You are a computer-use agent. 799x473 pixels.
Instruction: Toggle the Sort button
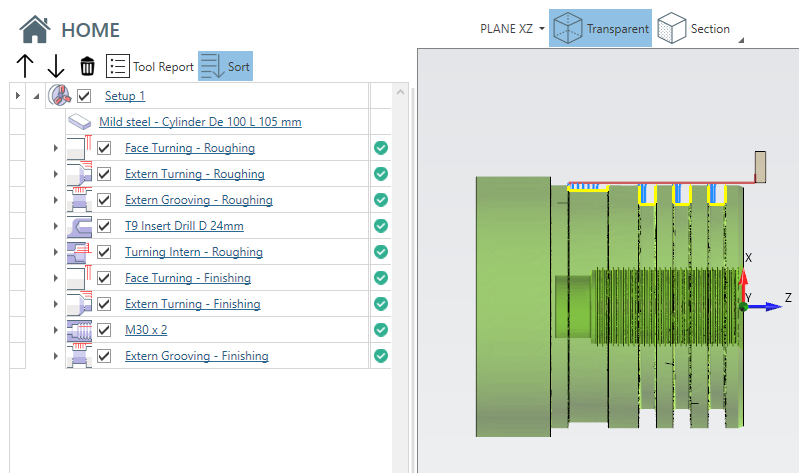[x=225, y=67]
